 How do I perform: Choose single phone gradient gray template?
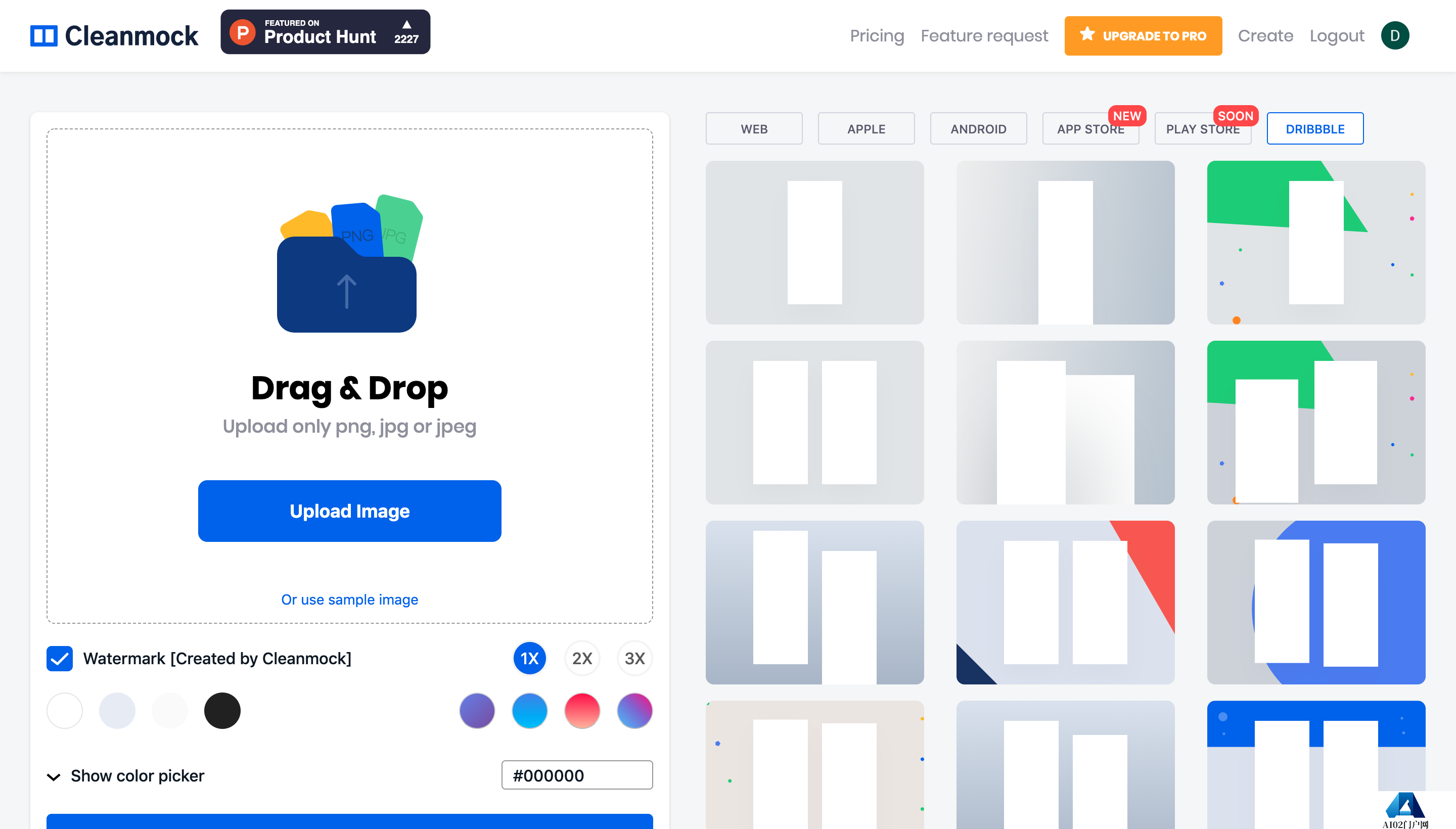1065,243
